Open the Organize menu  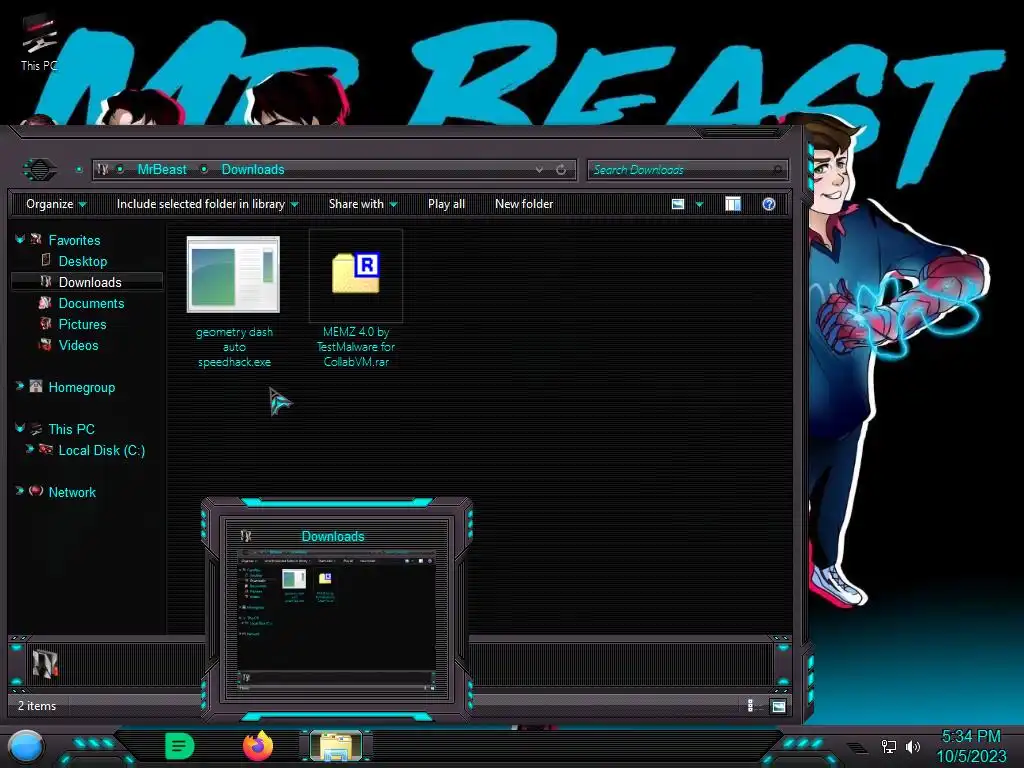point(56,204)
